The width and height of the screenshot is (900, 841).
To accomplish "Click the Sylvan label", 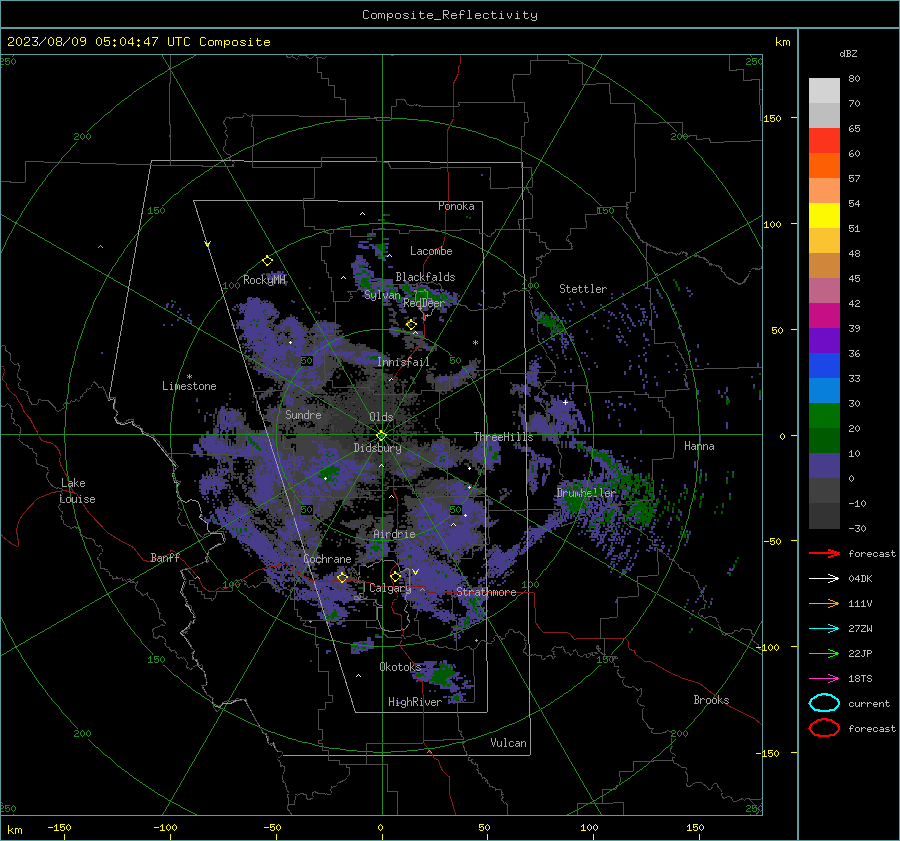I will 382,295.
